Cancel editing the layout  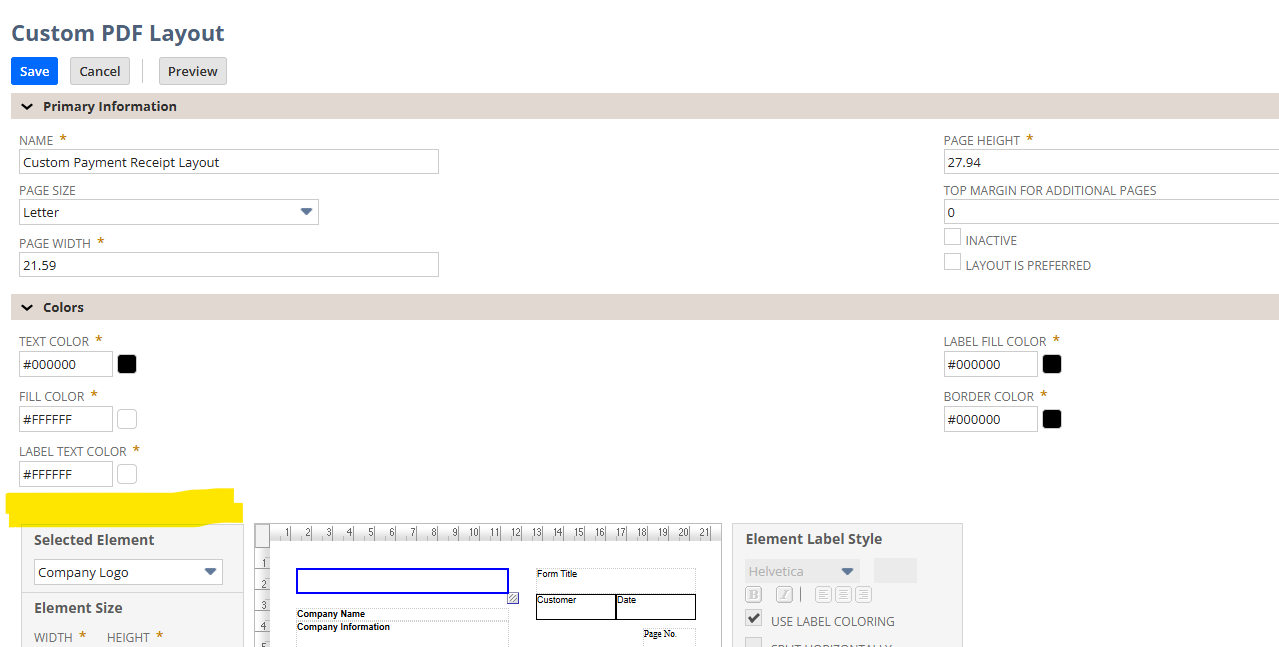pyautogui.click(x=99, y=71)
